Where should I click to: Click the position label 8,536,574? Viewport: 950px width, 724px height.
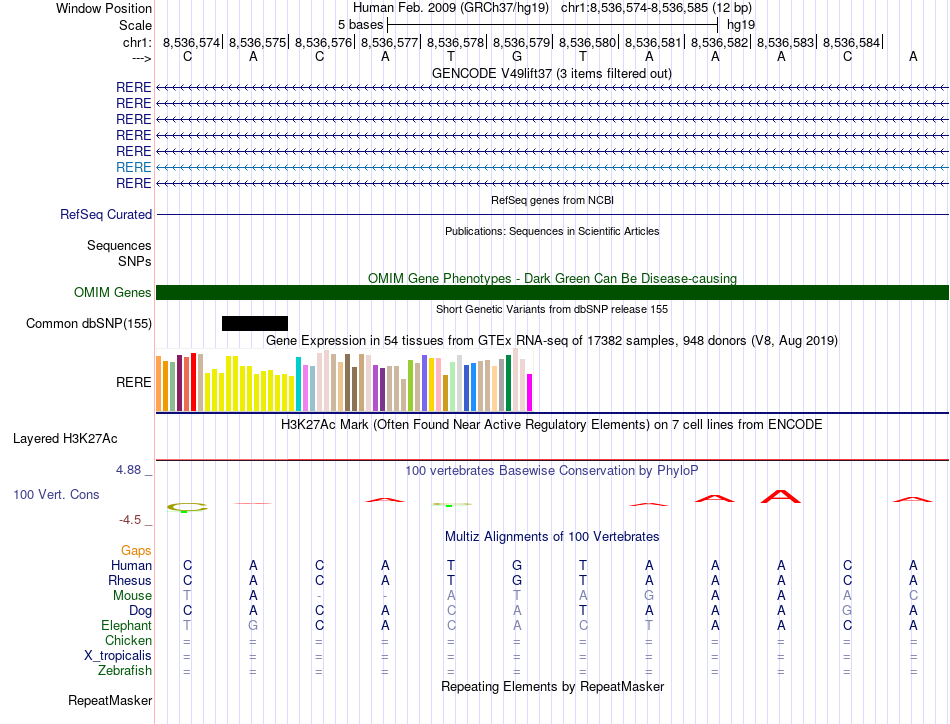coord(191,42)
